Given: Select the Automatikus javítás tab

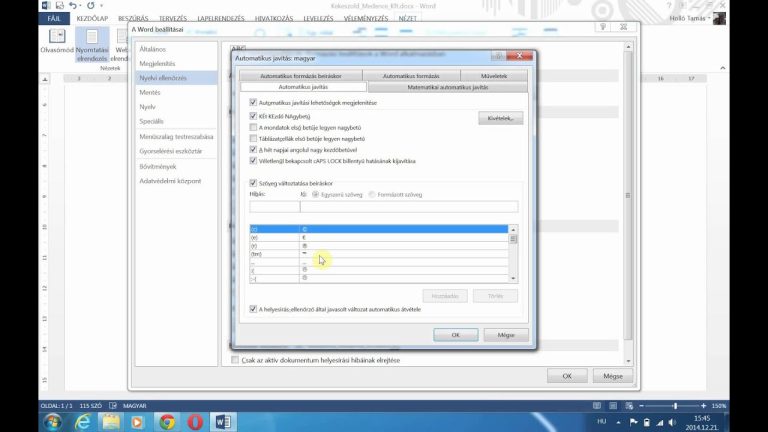Looking at the screenshot, I should click(303, 87).
